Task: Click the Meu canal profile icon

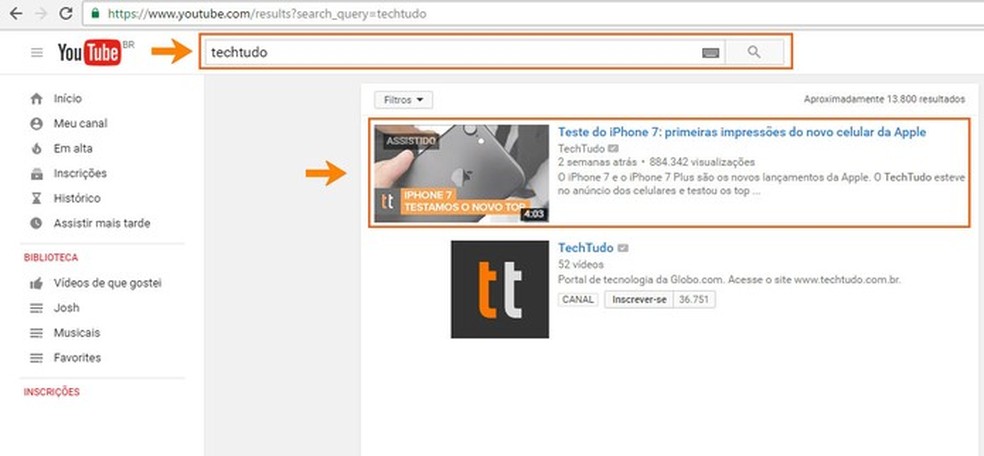Action: pyautogui.click(x=36, y=124)
